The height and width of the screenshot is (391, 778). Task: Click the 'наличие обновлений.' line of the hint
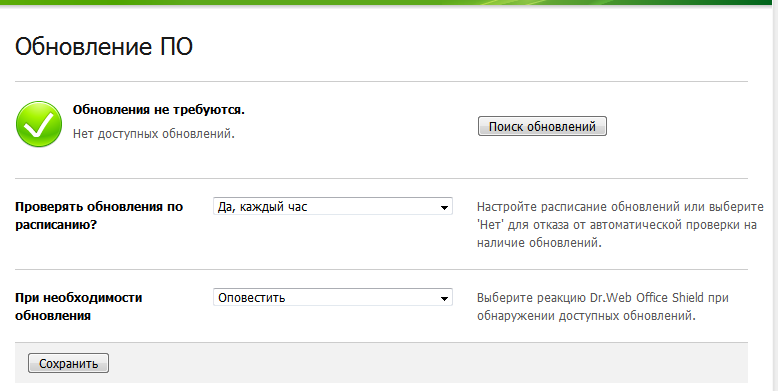coord(539,243)
